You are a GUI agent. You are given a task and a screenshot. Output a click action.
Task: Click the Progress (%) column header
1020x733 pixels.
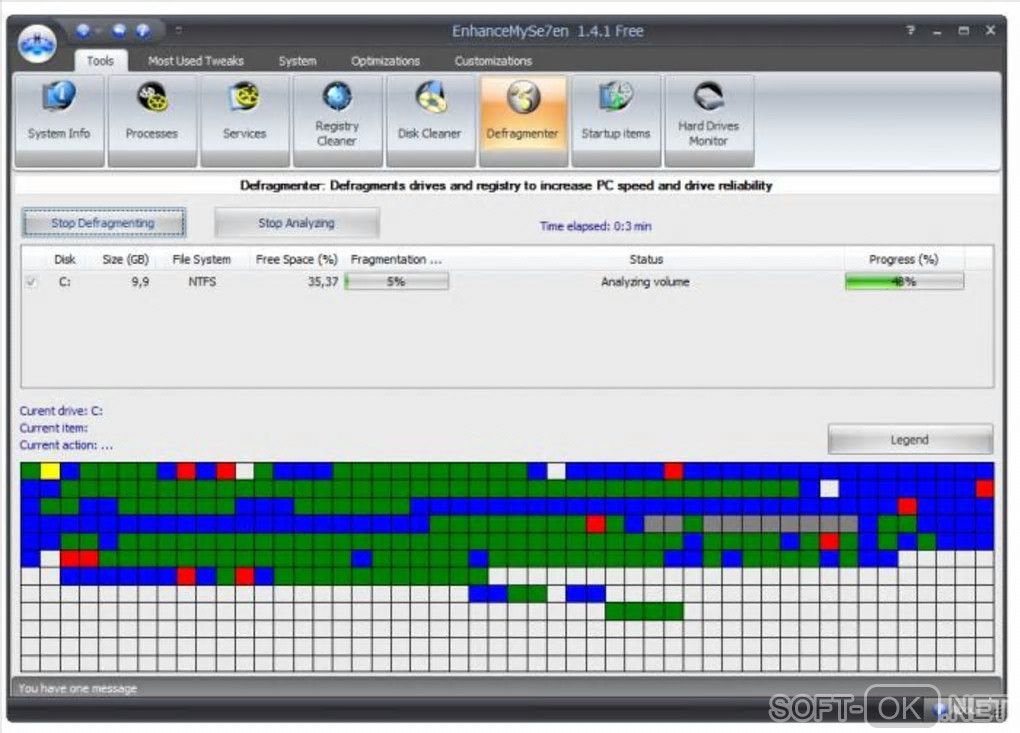904,260
